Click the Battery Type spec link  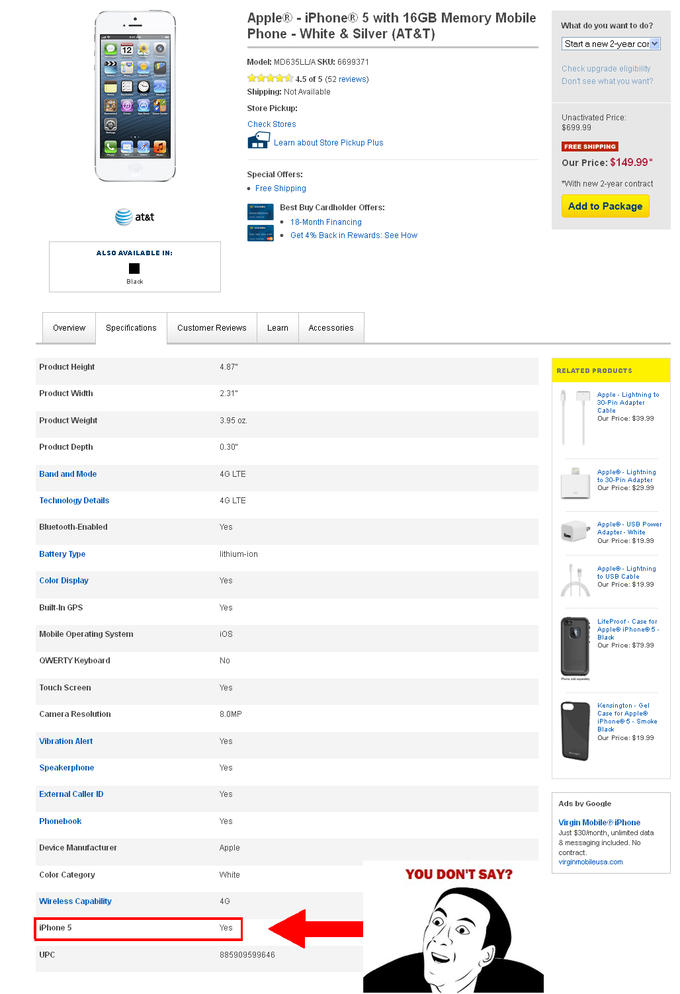(x=62, y=554)
